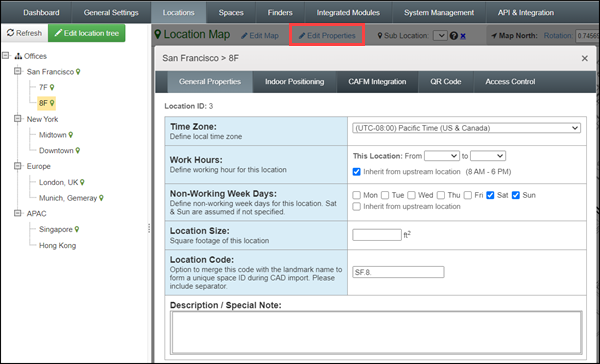Check the Tue non-working day checkbox
The height and width of the screenshot is (364, 600).
[x=385, y=195]
